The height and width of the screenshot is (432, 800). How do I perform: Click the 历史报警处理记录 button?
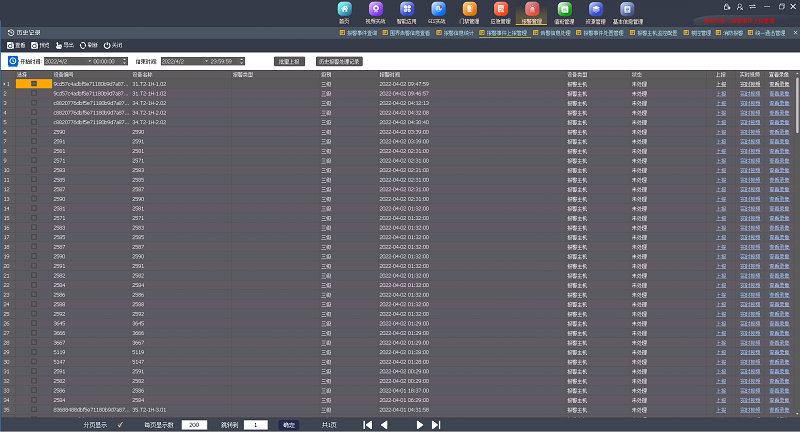[339, 61]
